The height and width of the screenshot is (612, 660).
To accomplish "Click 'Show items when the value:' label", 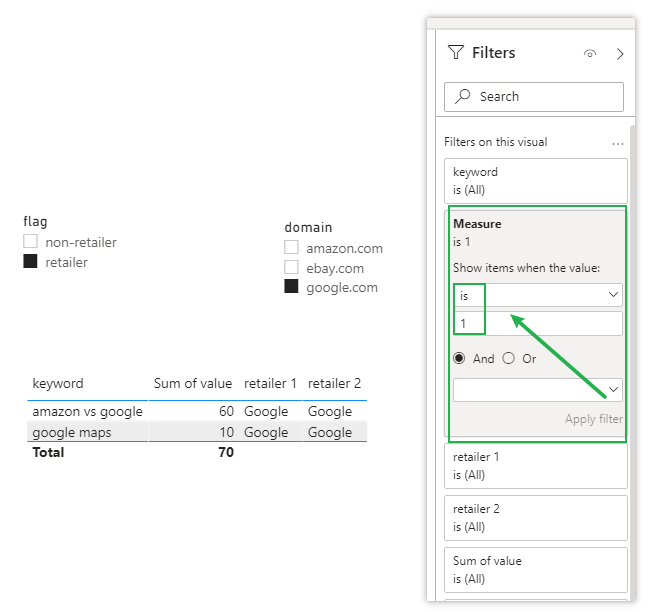I will [x=526, y=268].
